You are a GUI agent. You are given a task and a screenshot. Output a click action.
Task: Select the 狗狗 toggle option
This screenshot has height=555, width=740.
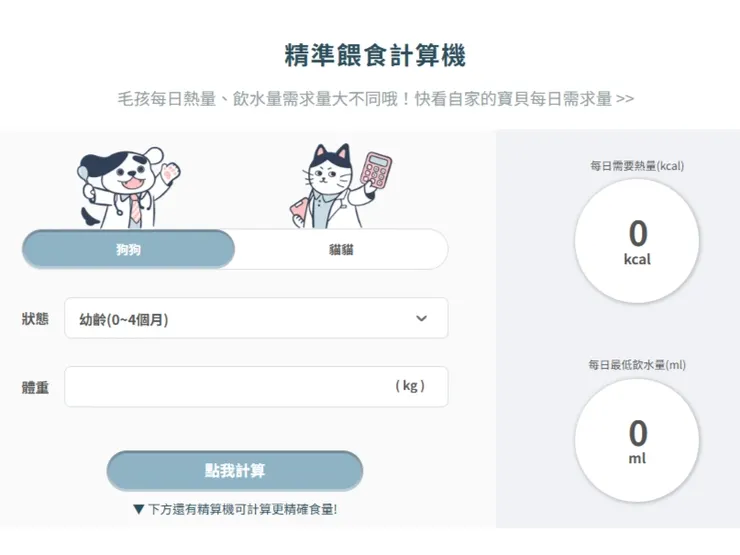[128, 249]
